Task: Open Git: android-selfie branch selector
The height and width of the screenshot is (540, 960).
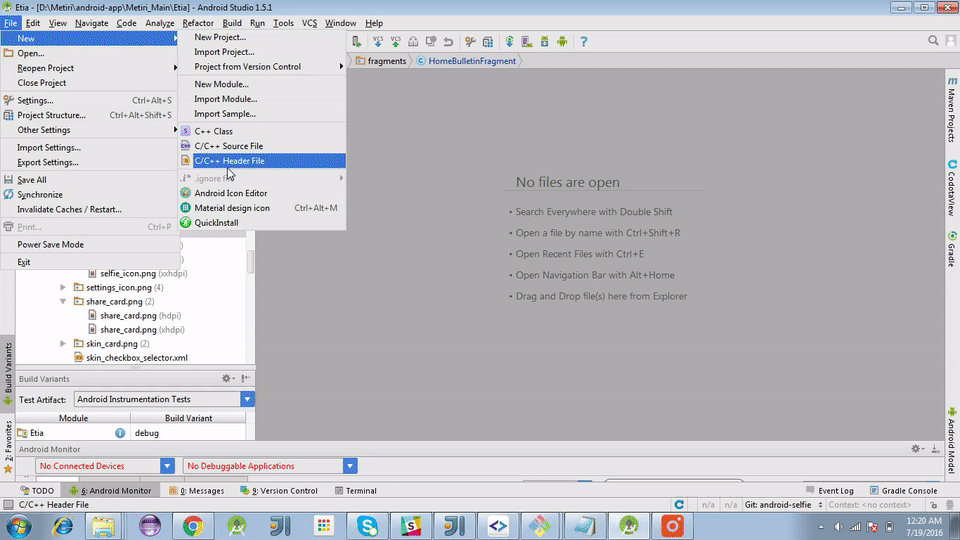Action: click(783, 505)
